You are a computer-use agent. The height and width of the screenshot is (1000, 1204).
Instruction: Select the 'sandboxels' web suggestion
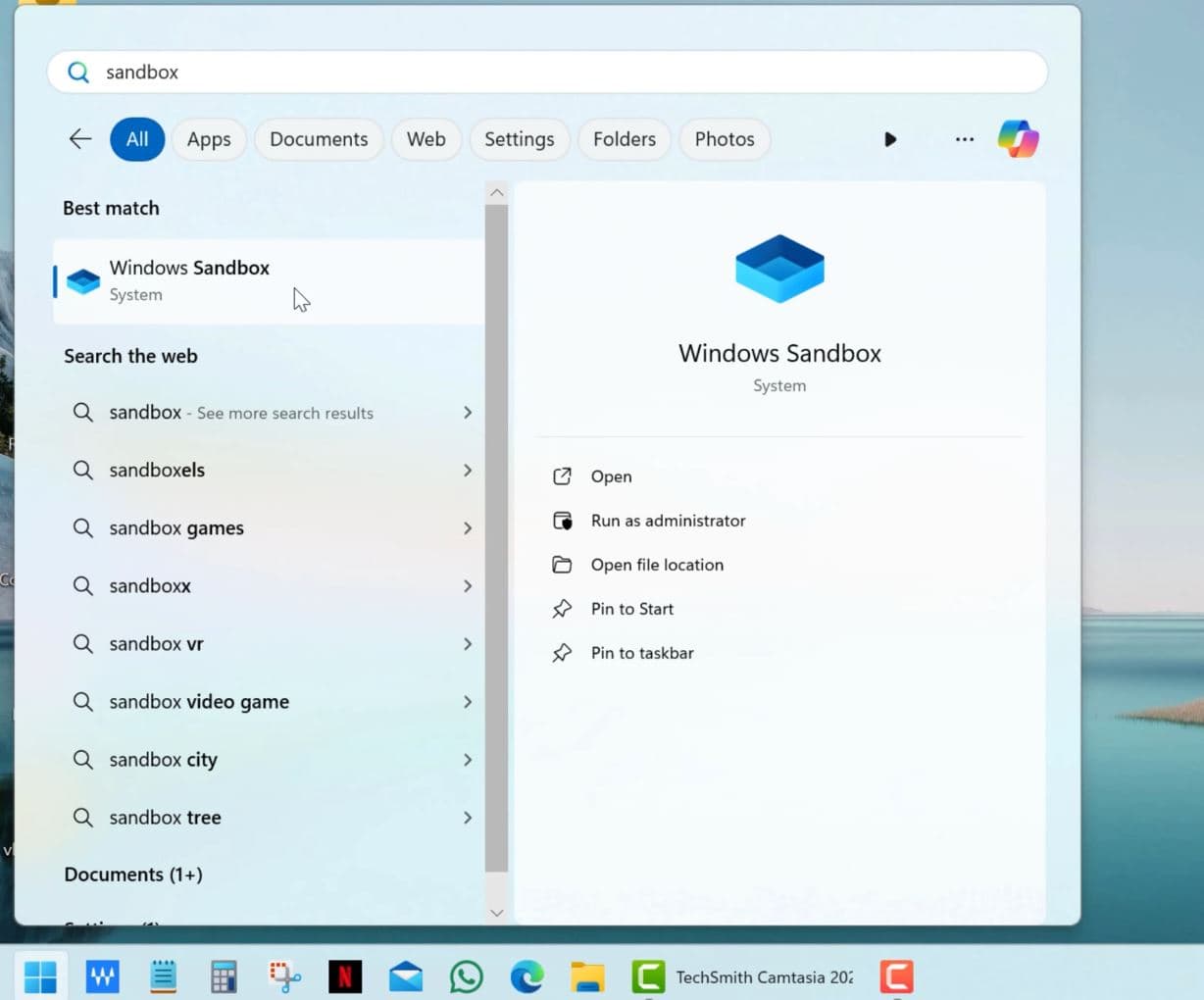click(269, 471)
